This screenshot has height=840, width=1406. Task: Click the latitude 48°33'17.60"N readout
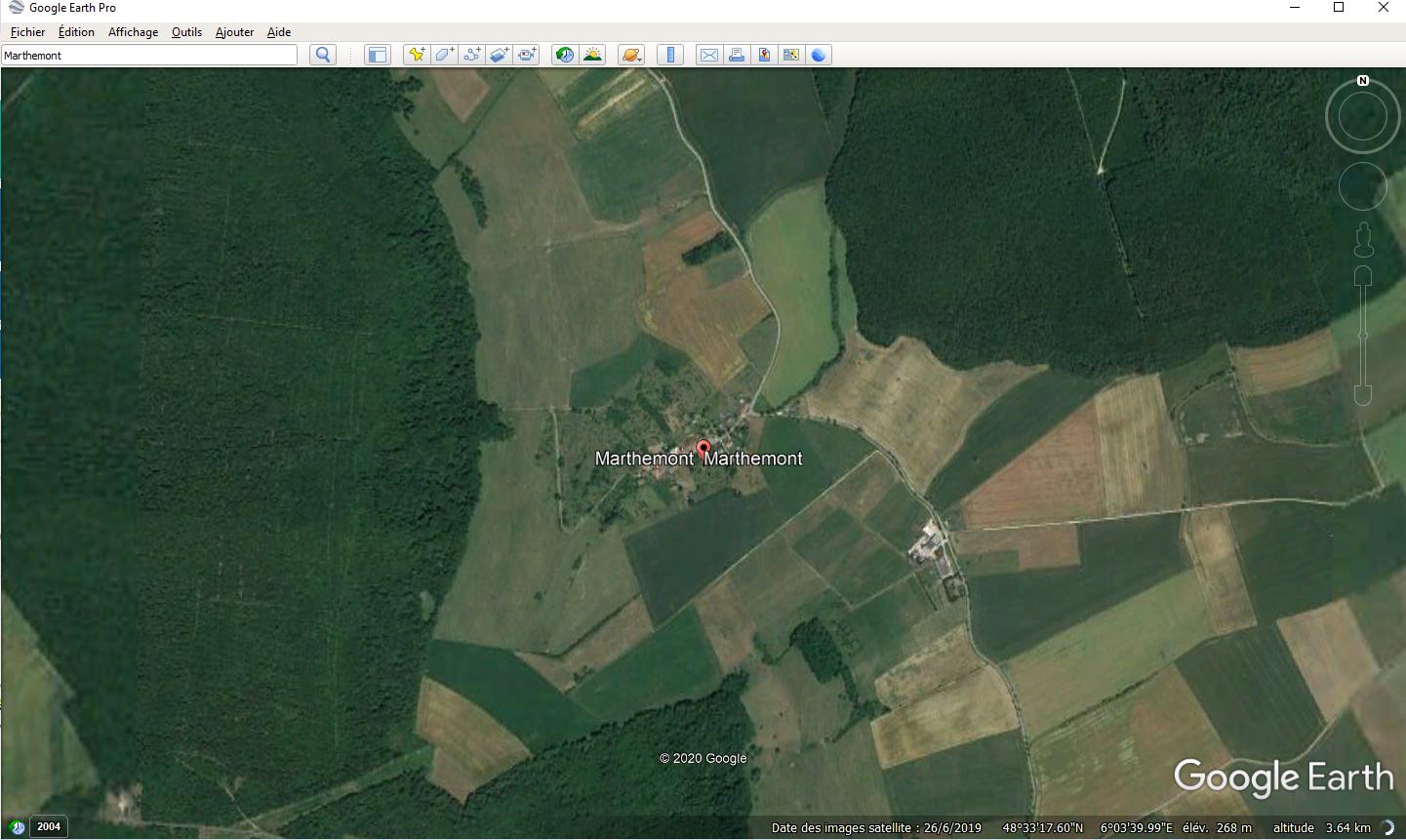point(1043,827)
